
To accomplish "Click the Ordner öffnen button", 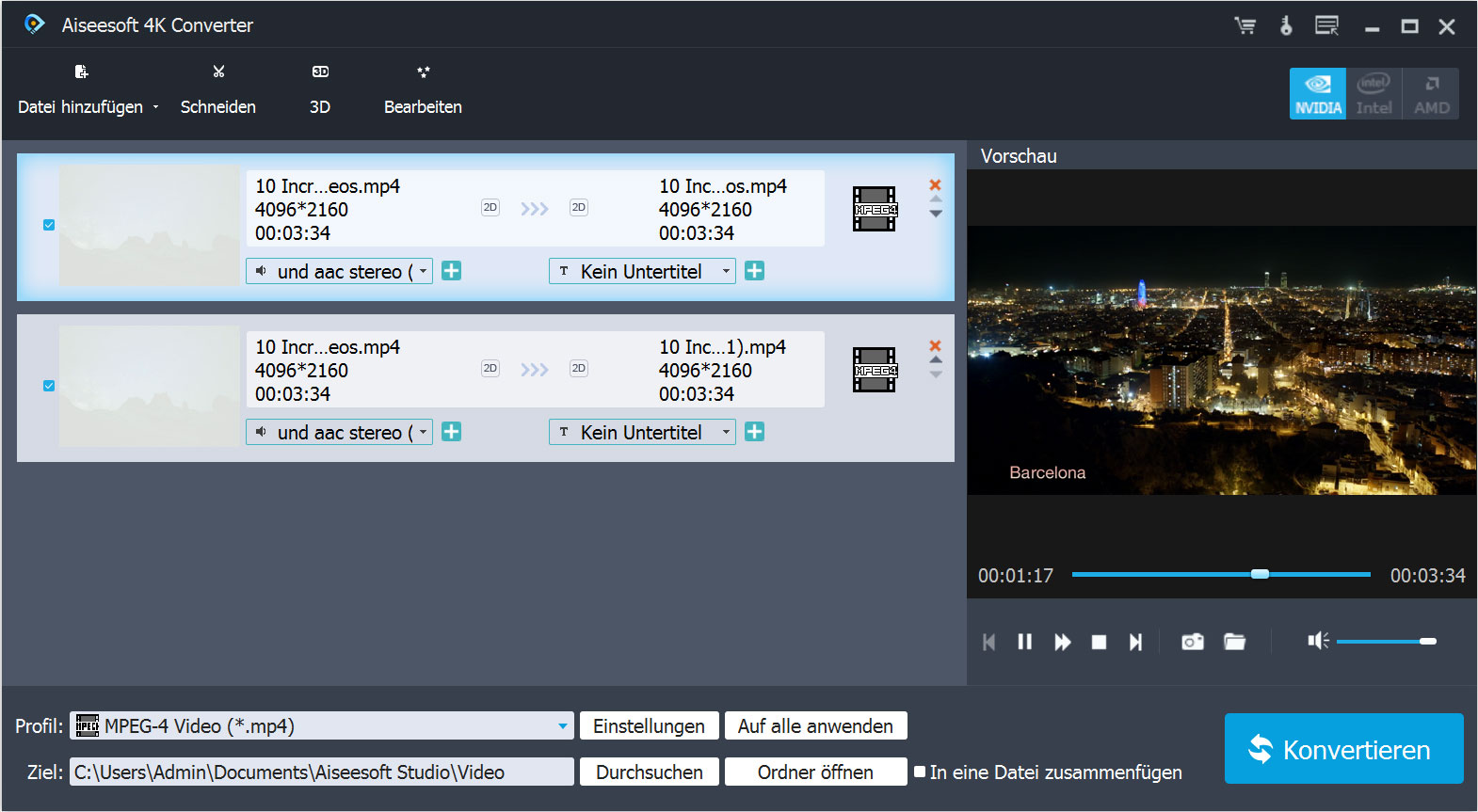I will pos(815,772).
